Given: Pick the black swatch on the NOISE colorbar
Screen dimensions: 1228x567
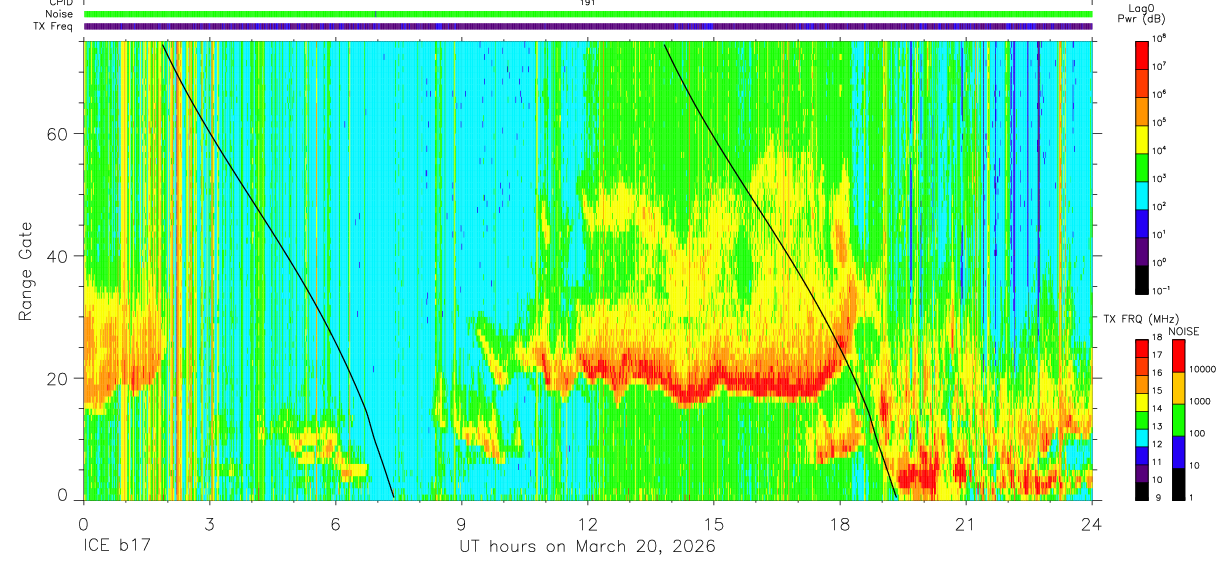Looking at the screenshot, I should tap(1180, 484).
